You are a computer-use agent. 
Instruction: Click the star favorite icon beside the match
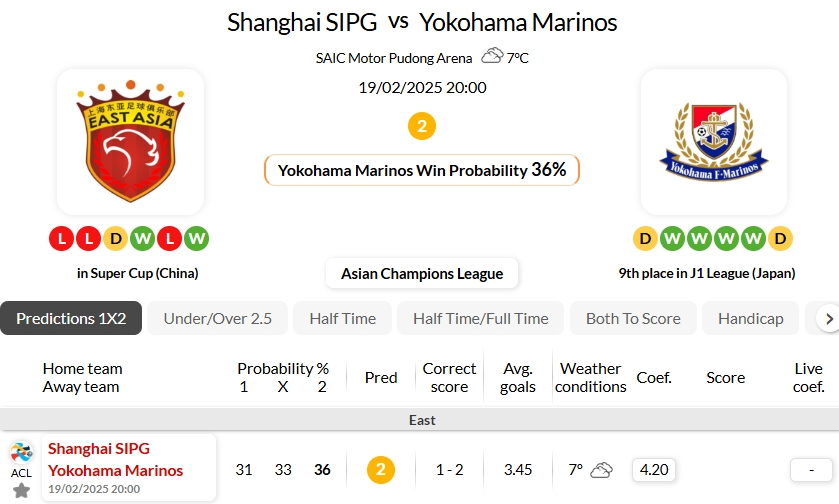pos(21,490)
